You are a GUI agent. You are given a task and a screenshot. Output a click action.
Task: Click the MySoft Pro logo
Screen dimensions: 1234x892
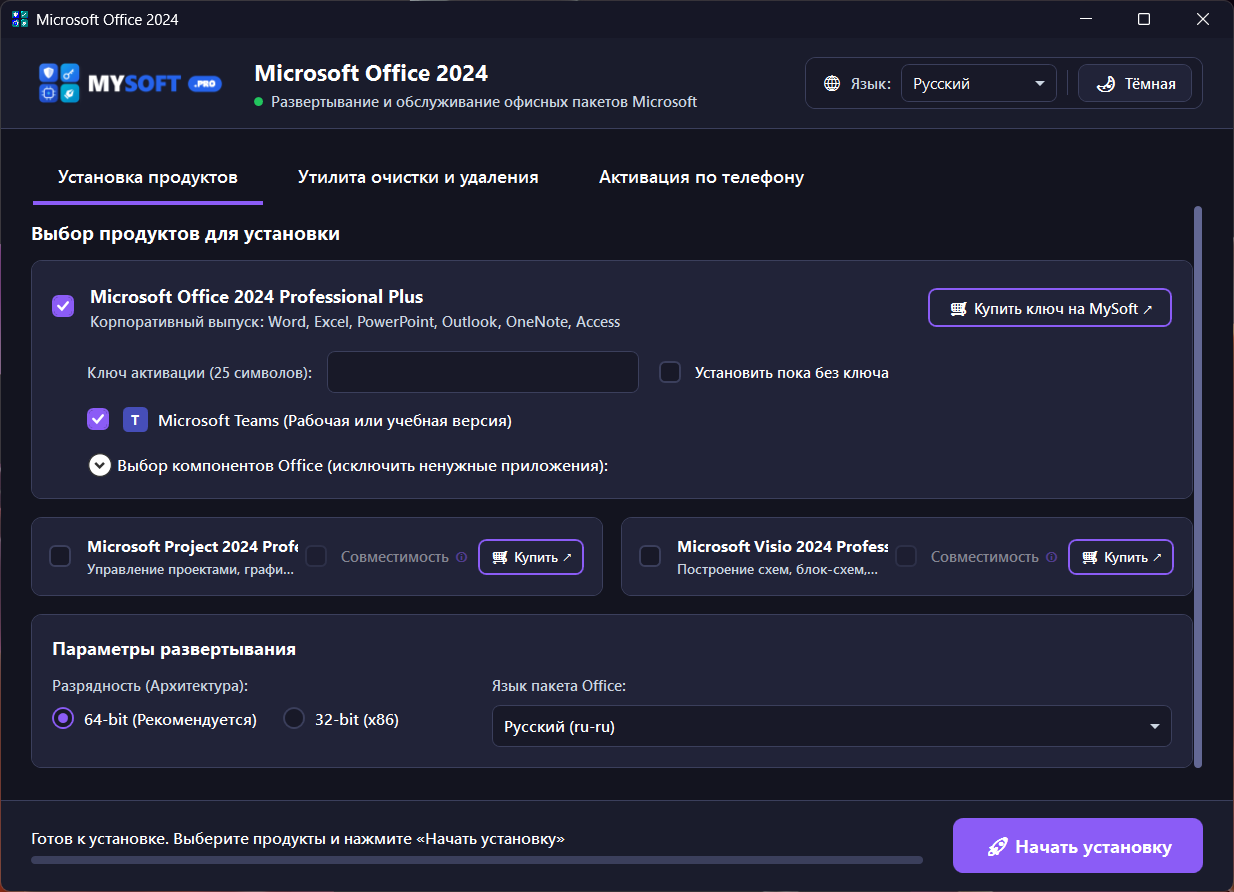pyautogui.click(x=129, y=84)
